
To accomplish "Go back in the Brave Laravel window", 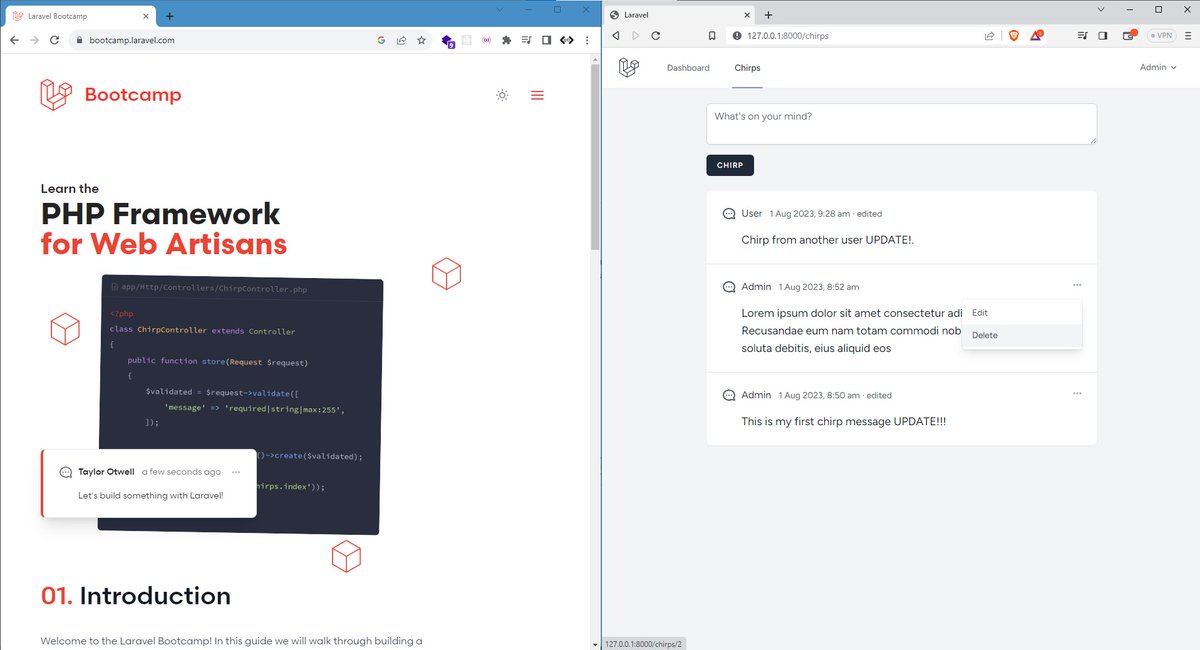I will (x=615, y=35).
